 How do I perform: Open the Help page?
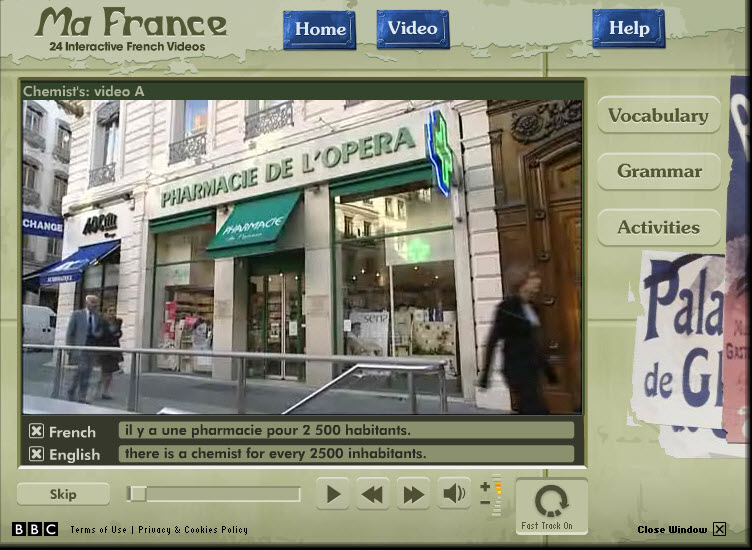[629, 28]
